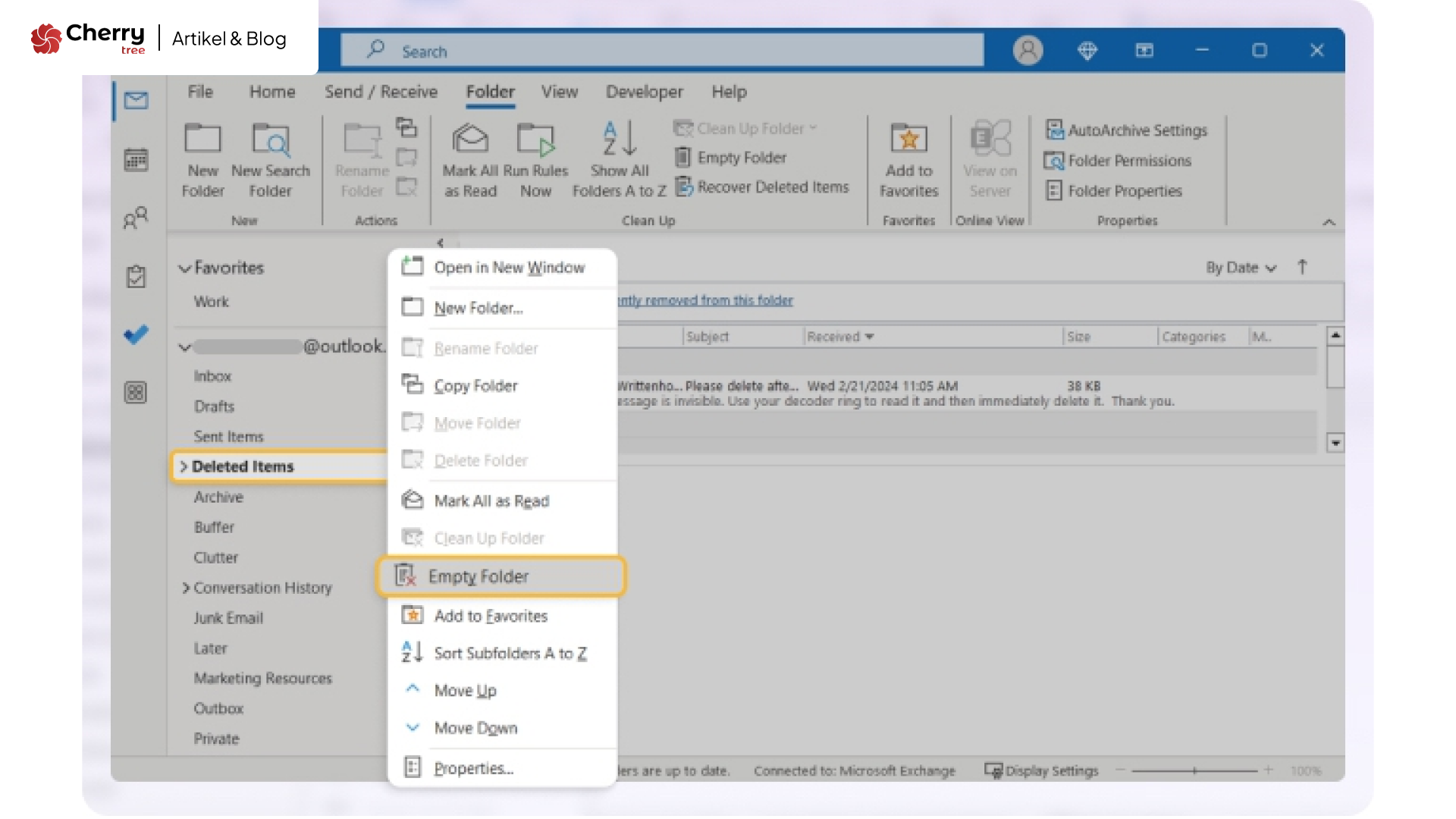Click Recover Deleted Items in ribbon

pyautogui.click(x=762, y=187)
